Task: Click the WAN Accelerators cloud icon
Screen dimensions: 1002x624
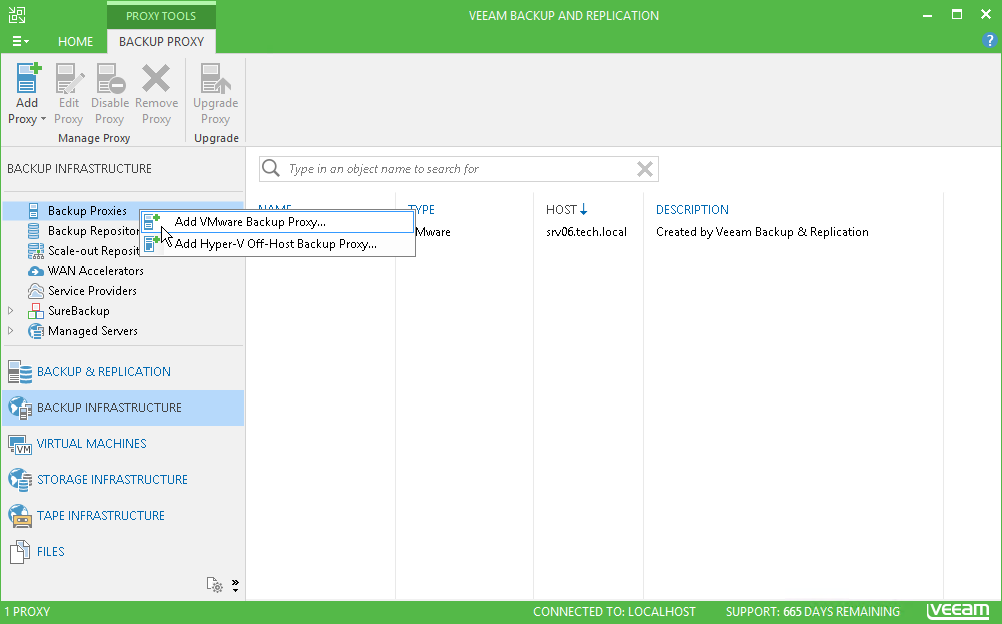Action: tap(36, 271)
